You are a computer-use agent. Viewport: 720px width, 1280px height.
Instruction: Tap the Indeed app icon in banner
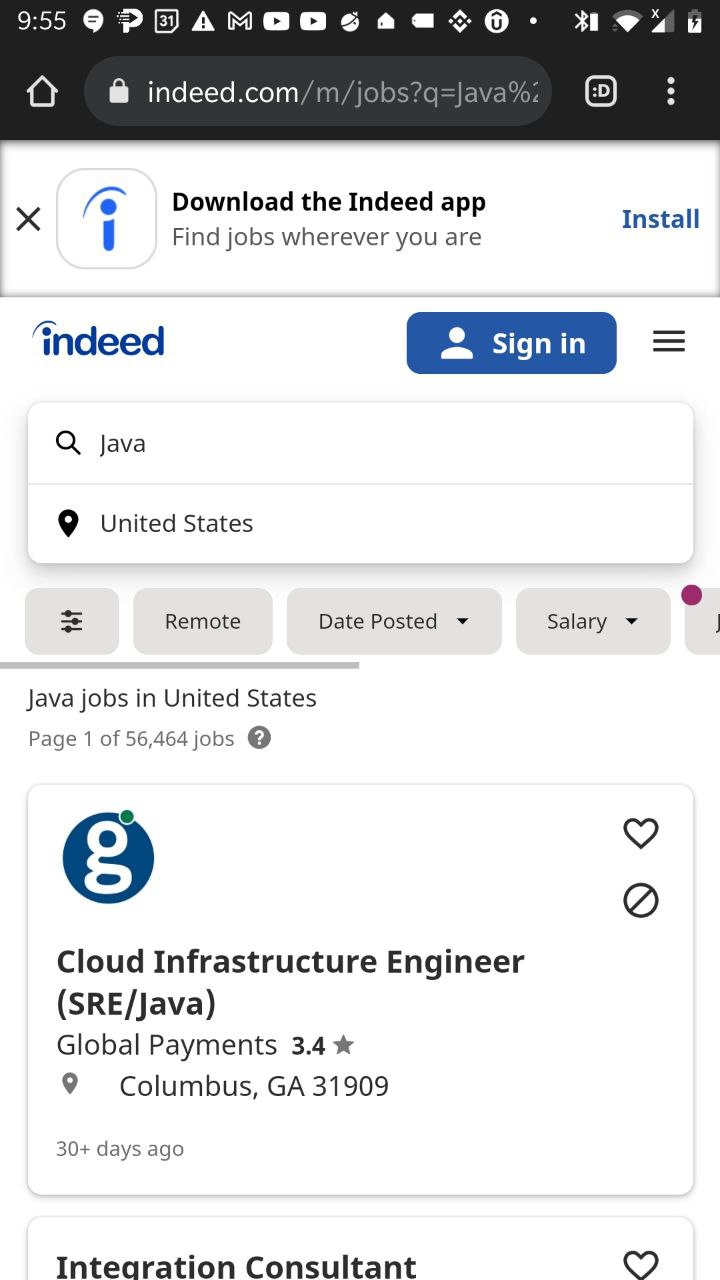tap(107, 219)
